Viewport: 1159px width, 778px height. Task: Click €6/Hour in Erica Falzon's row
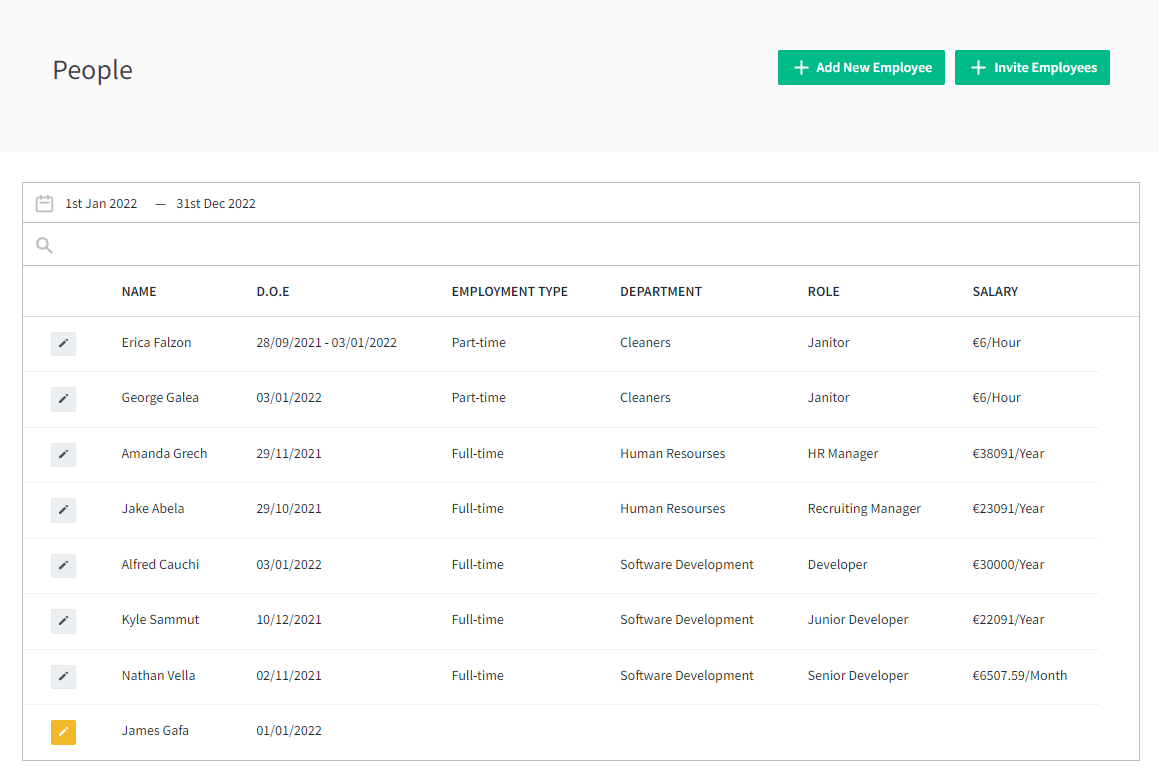(x=996, y=343)
